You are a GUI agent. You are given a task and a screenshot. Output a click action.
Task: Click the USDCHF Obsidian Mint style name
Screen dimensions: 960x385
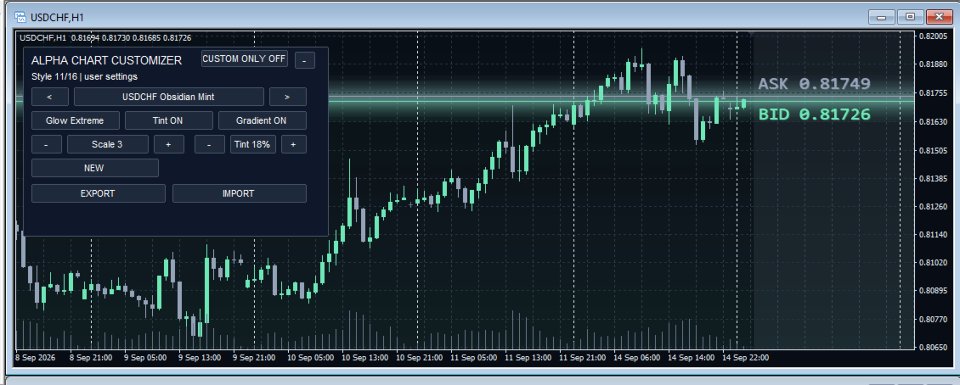[168, 97]
